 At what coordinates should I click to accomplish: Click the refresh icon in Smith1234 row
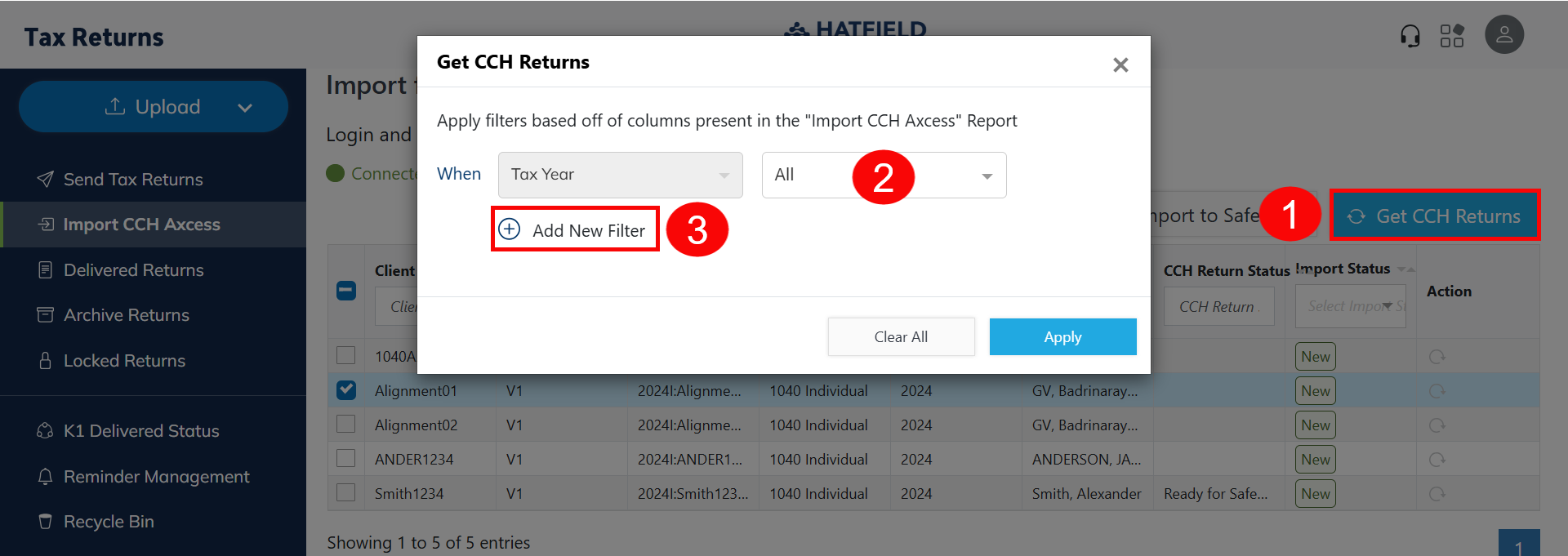1437,494
